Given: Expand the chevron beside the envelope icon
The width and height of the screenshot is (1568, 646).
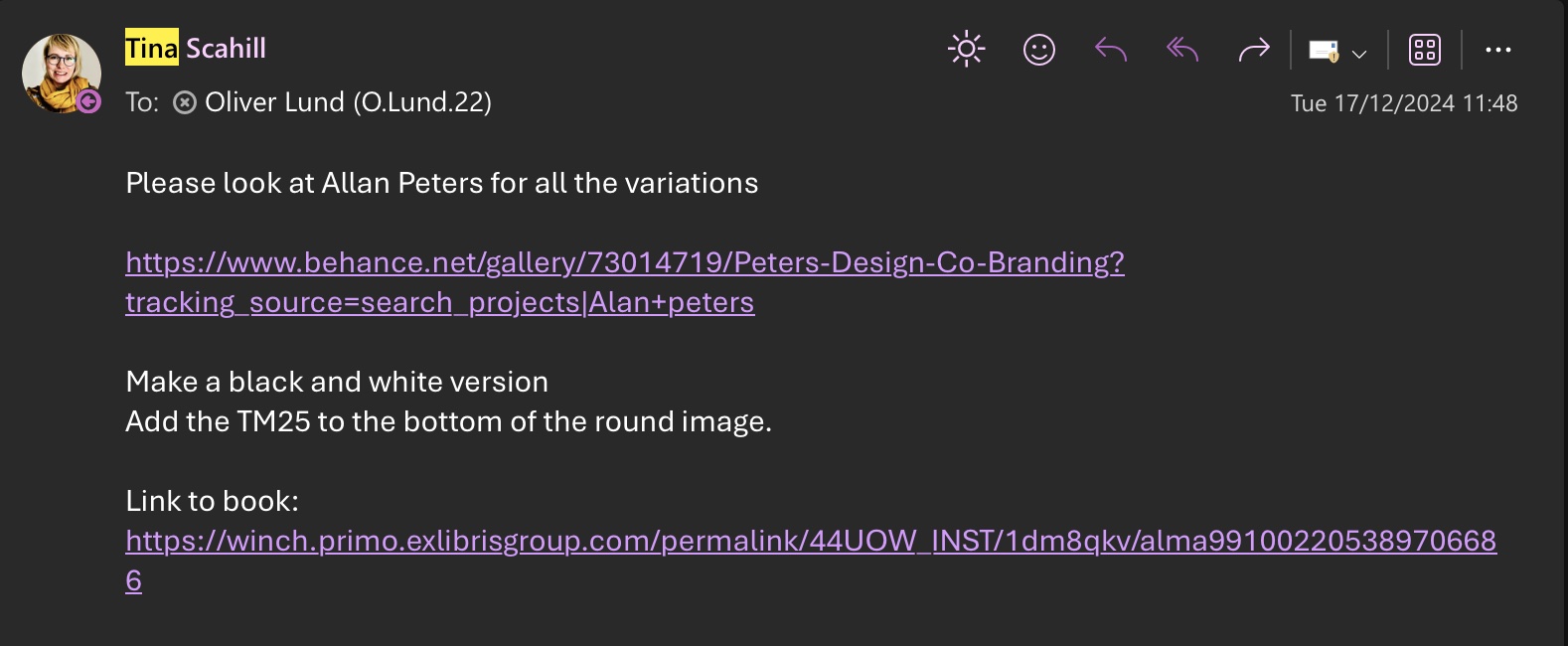Looking at the screenshot, I should (x=1359, y=54).
